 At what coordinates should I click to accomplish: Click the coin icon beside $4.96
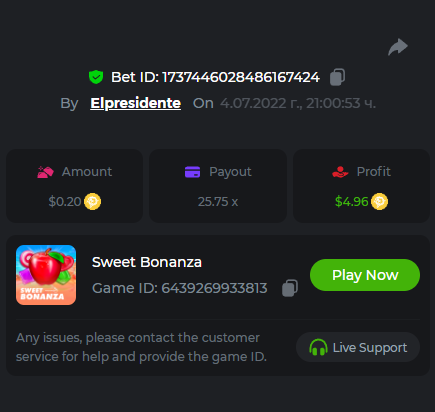point(379,202)
